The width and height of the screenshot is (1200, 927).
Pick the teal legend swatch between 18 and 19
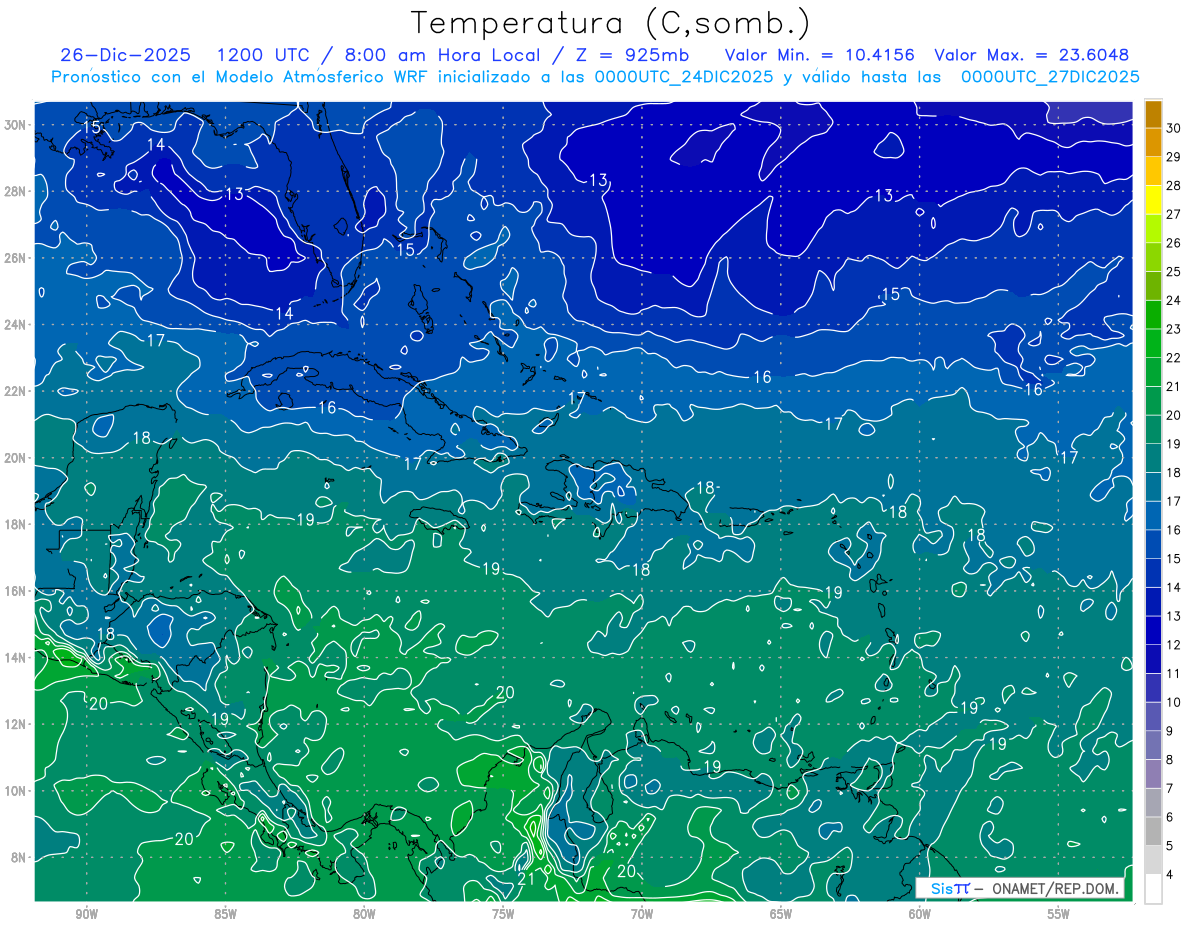(x=1154, y=458)
